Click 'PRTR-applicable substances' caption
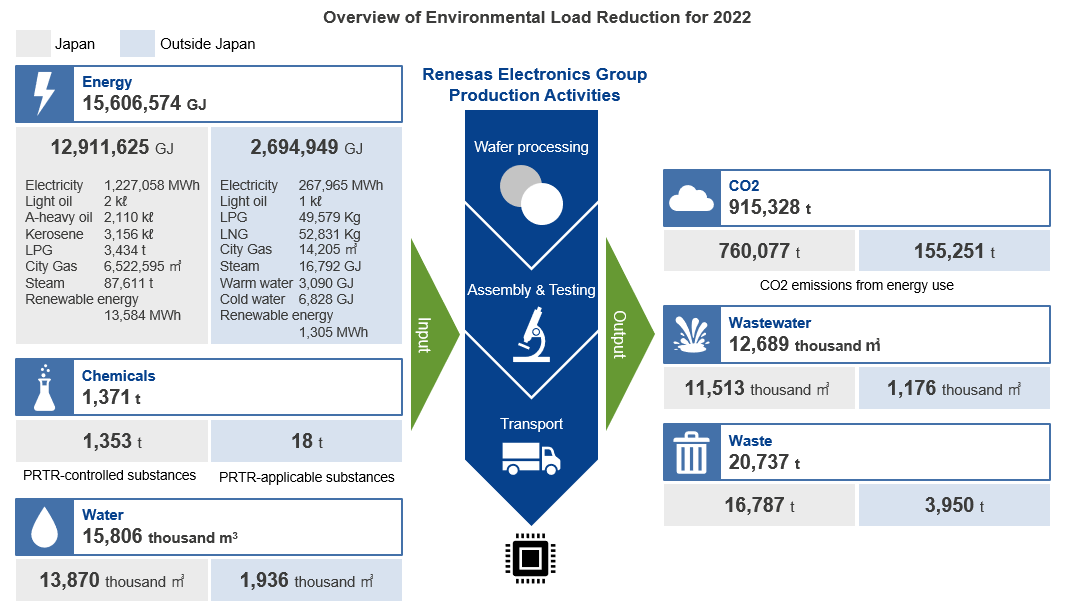Screen dimensions: 1072x612 coord(306,477)
